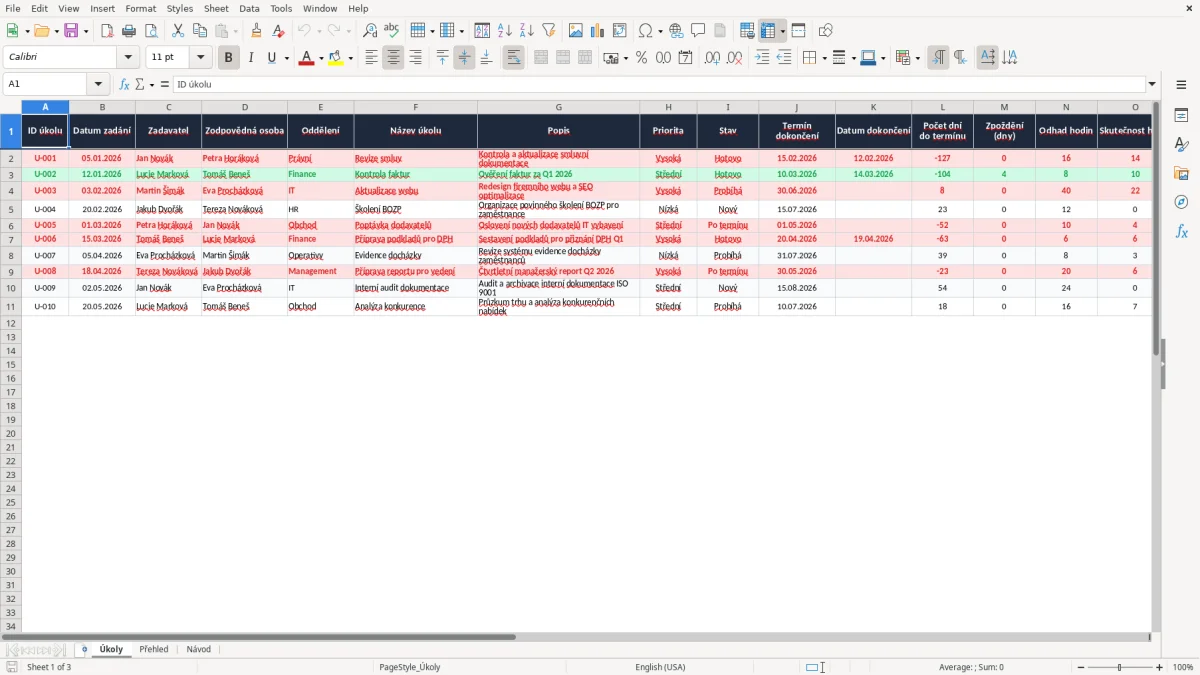
Task: Click the Zadavatel column header cell
Action: point(168,131)
